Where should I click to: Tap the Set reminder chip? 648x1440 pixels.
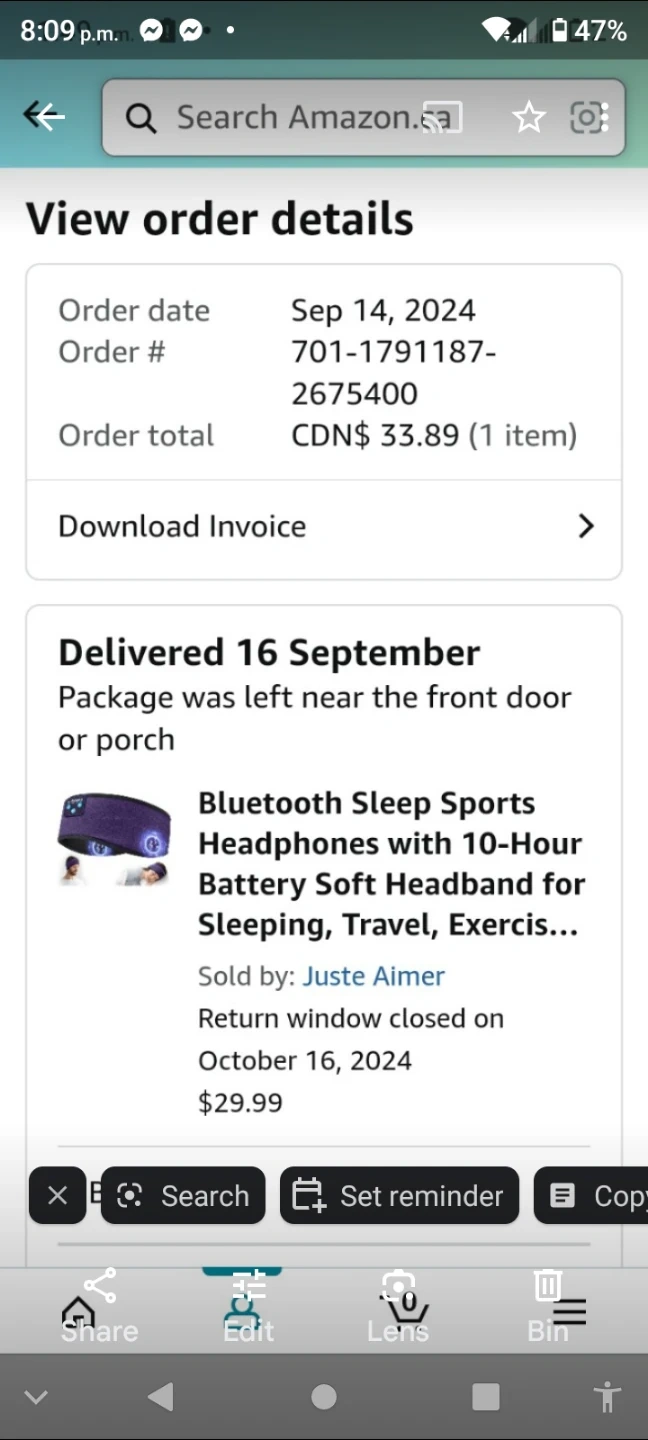[399, 1195]
